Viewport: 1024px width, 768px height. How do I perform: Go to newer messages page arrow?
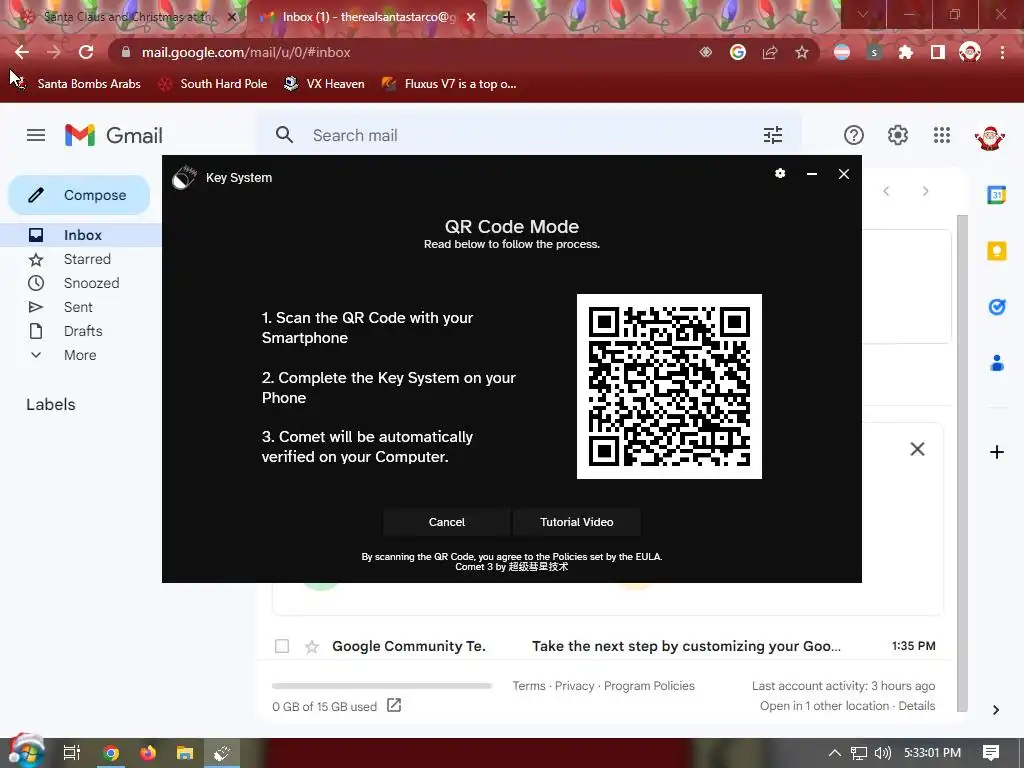(x=886, y=191)
